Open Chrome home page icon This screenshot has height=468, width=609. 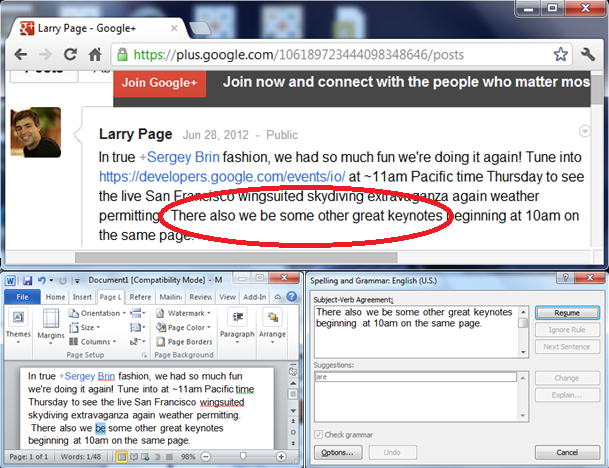[95, 54]
